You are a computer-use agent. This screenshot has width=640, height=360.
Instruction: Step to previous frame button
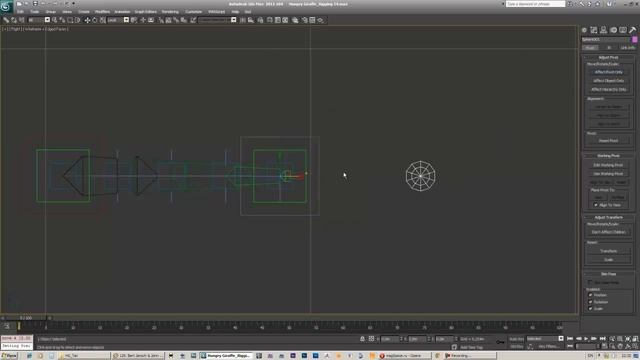click(578, 339)
